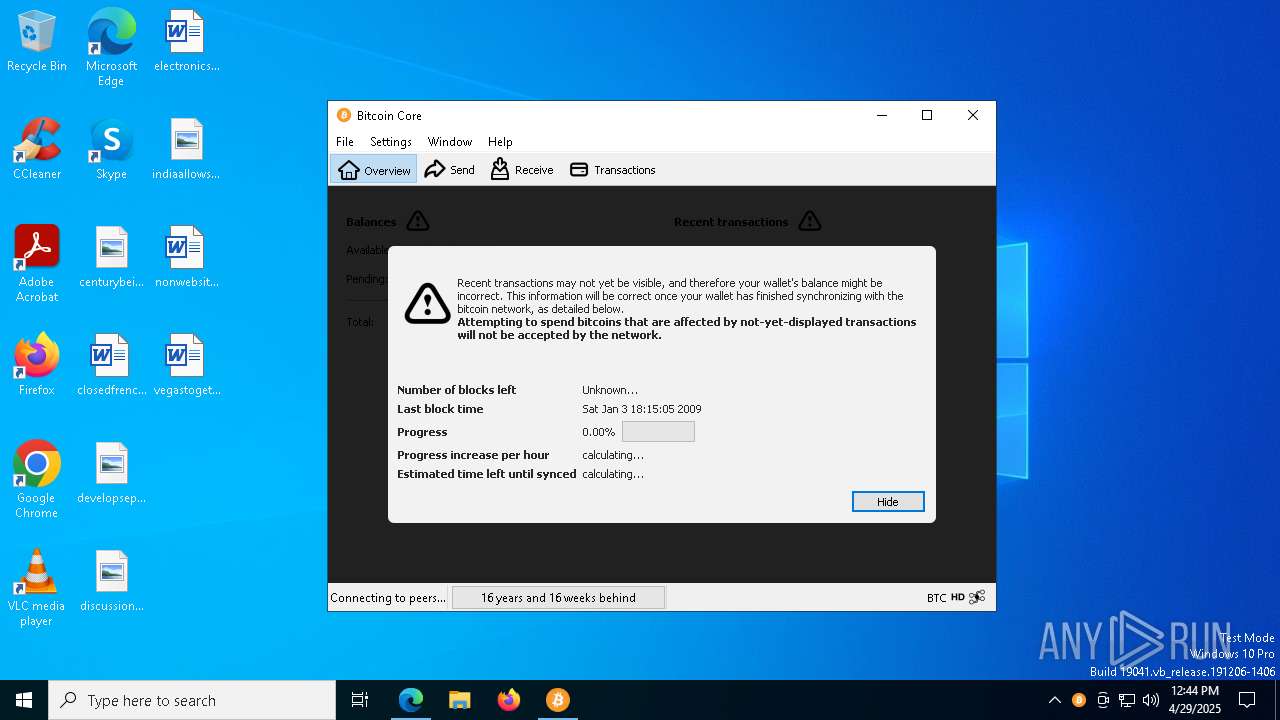The image size is (1280, 720).
Task: Close the Bitcoin Core window
Action: pyautogui.click(x=973, y=115)
